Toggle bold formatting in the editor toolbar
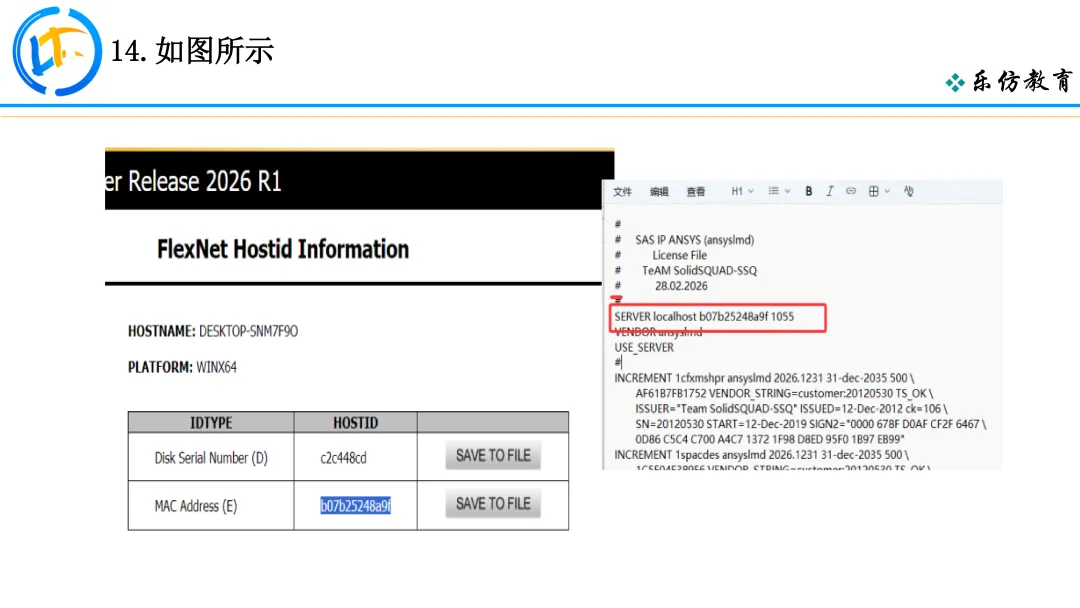The image size is (1080, 608). coord(809,191)
